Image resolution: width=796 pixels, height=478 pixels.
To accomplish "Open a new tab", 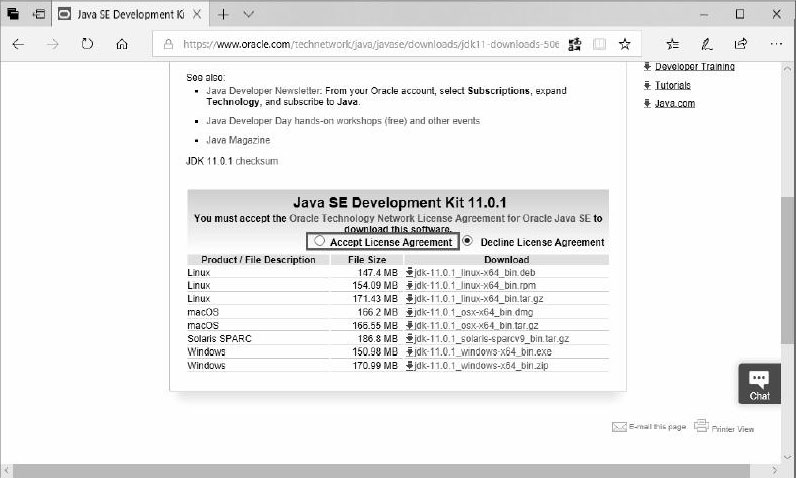I will tap(223, 14).
